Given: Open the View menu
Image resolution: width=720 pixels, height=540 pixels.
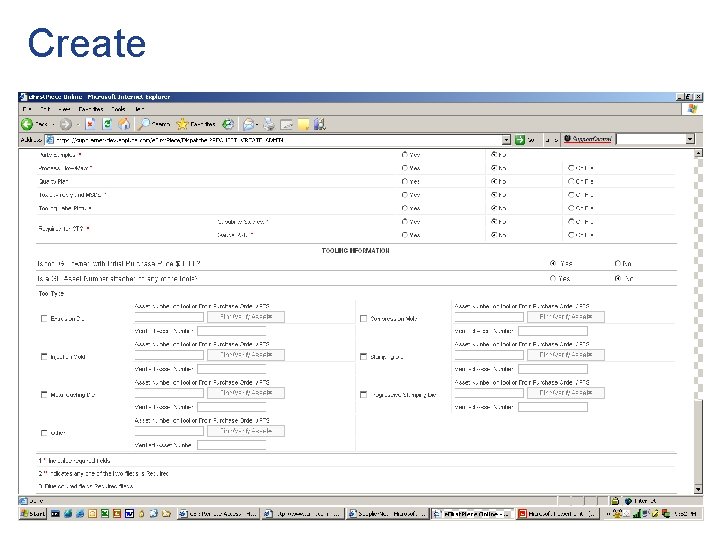Looking at the screenshot, I should tap(64, 109).
